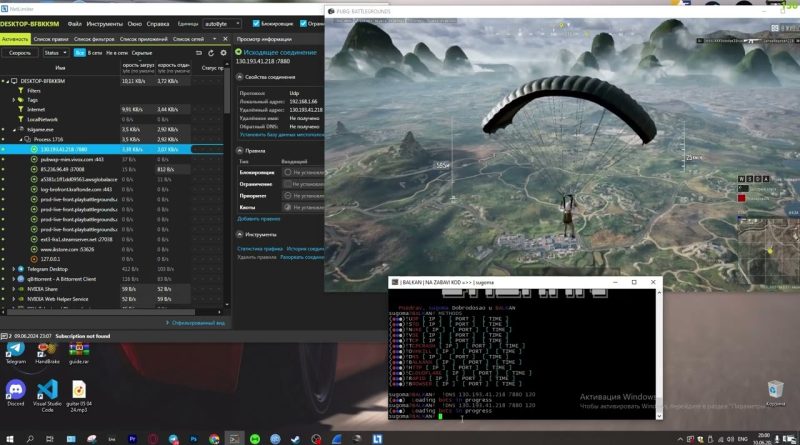Click the Скорость button
This screenshot has width=800, height=445.
(x=20, y=53)
